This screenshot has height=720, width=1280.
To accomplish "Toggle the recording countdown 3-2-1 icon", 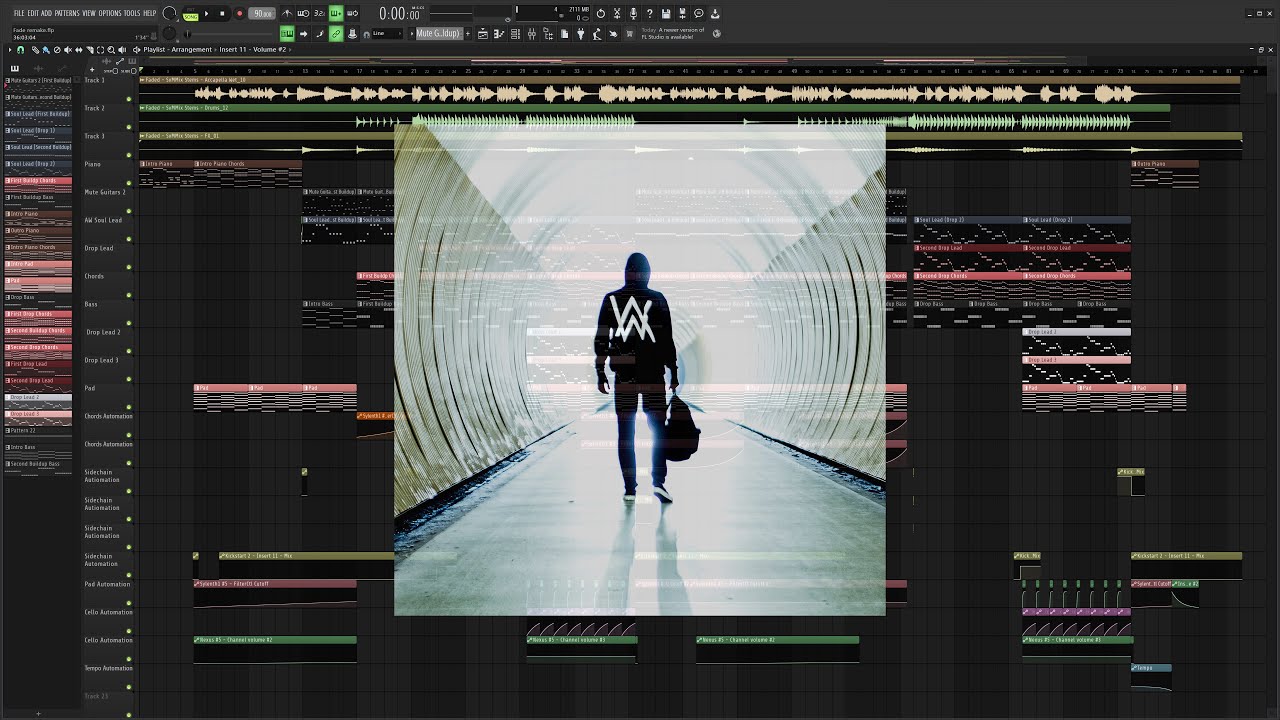I will 319,14.
